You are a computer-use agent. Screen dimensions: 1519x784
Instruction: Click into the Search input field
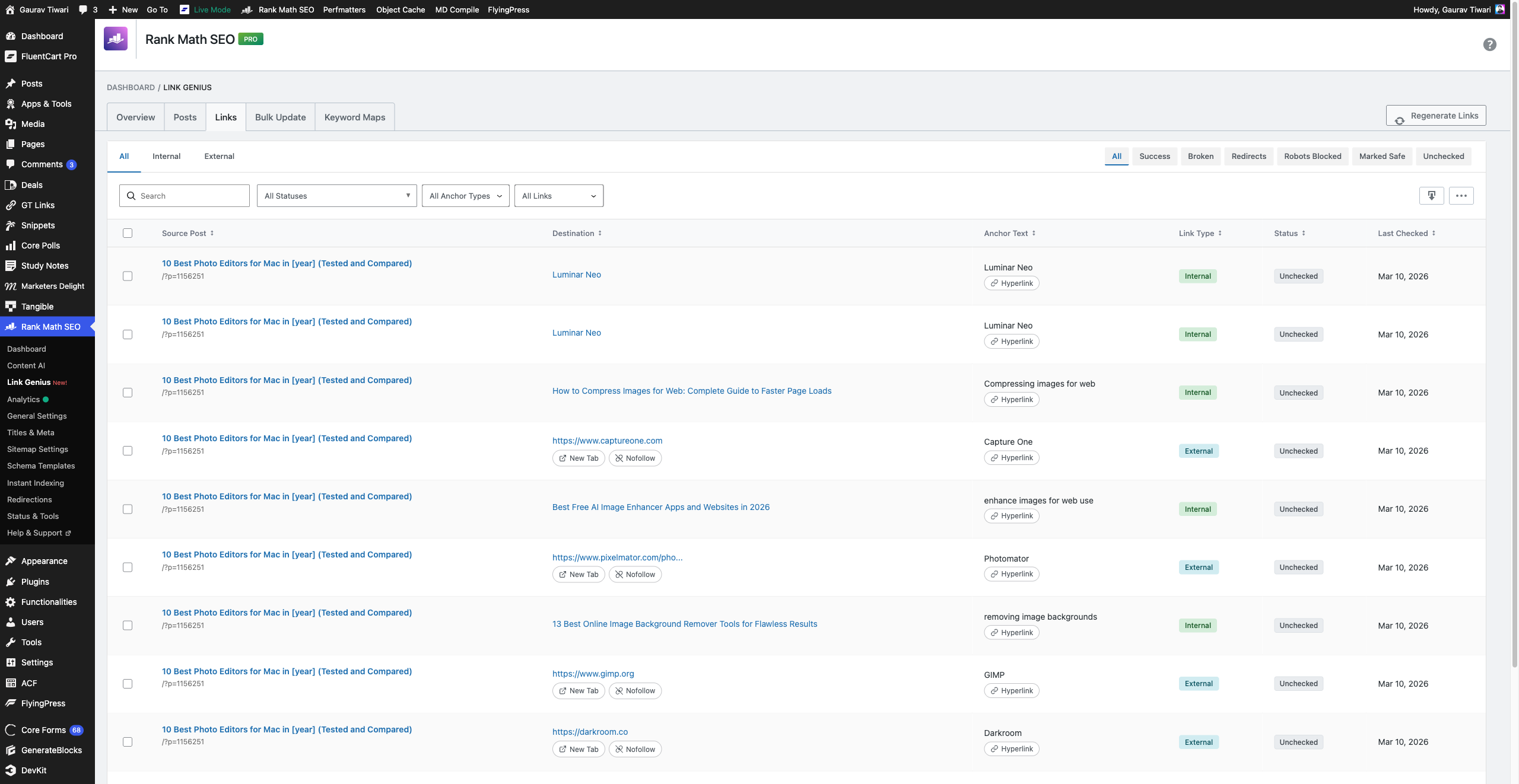pyautogui.click(x=191, y=196)
